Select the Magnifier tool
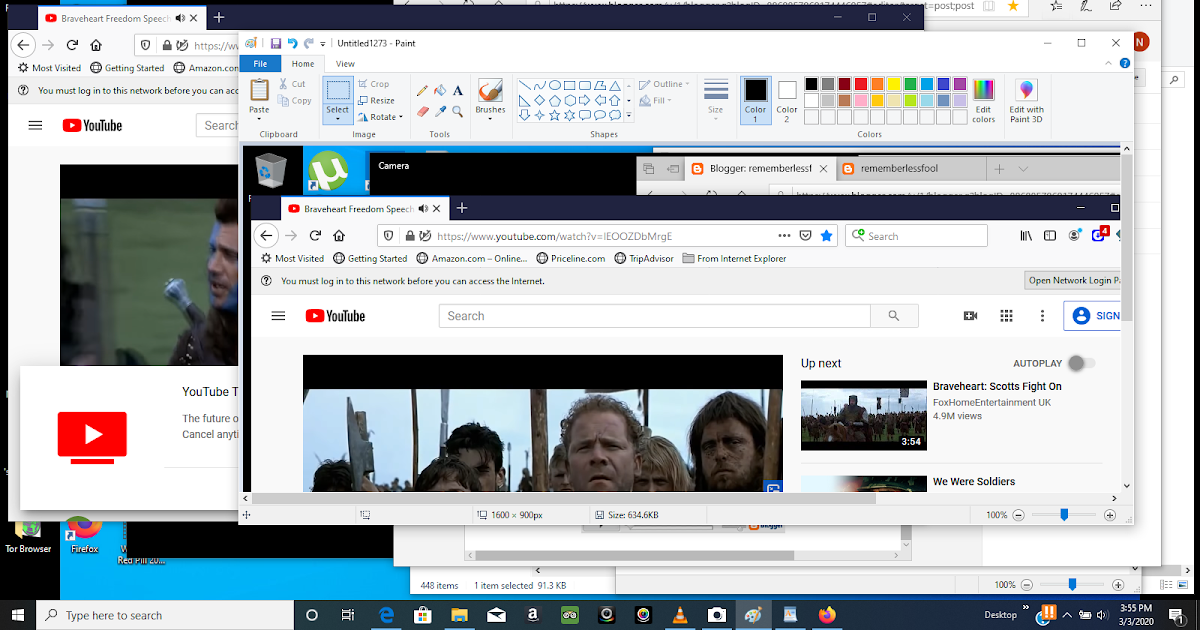Screen dimensions: 1200x630 [x=458, y=111]
